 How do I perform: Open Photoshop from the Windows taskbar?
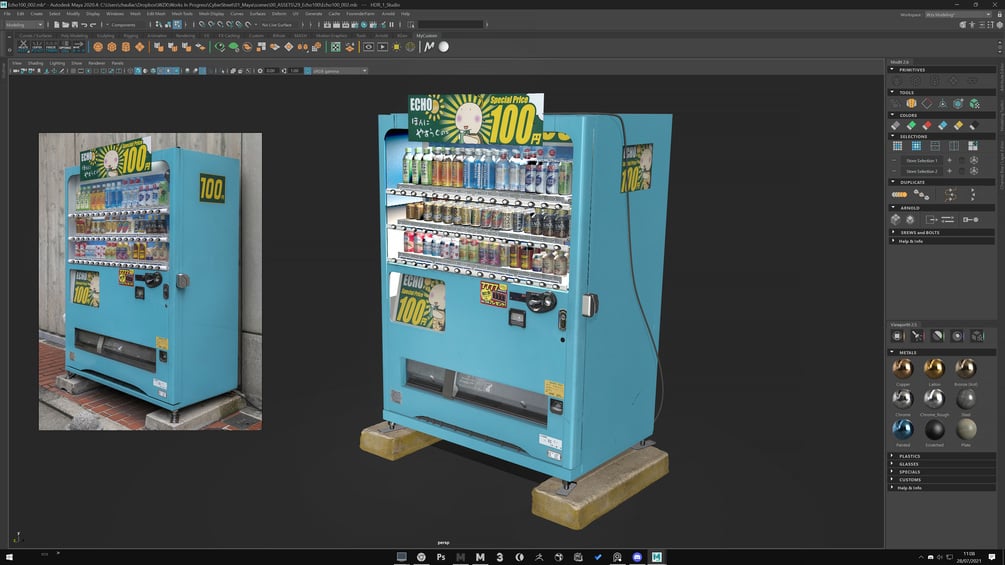pyautogui.click(x=440, y=557)
